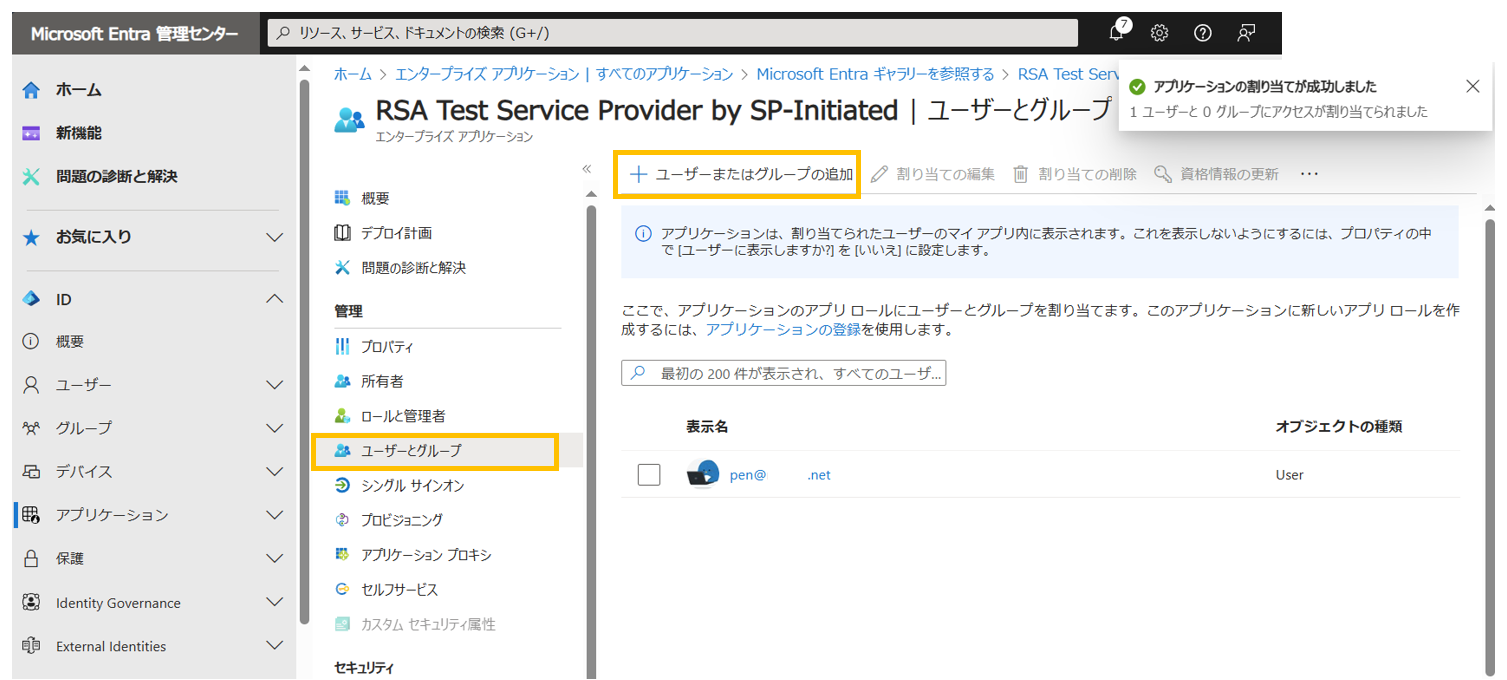The width and height of the screenshot is (1507, 680).
Task: Expand the ユーザー menu chevron
Action: (274, 385)
